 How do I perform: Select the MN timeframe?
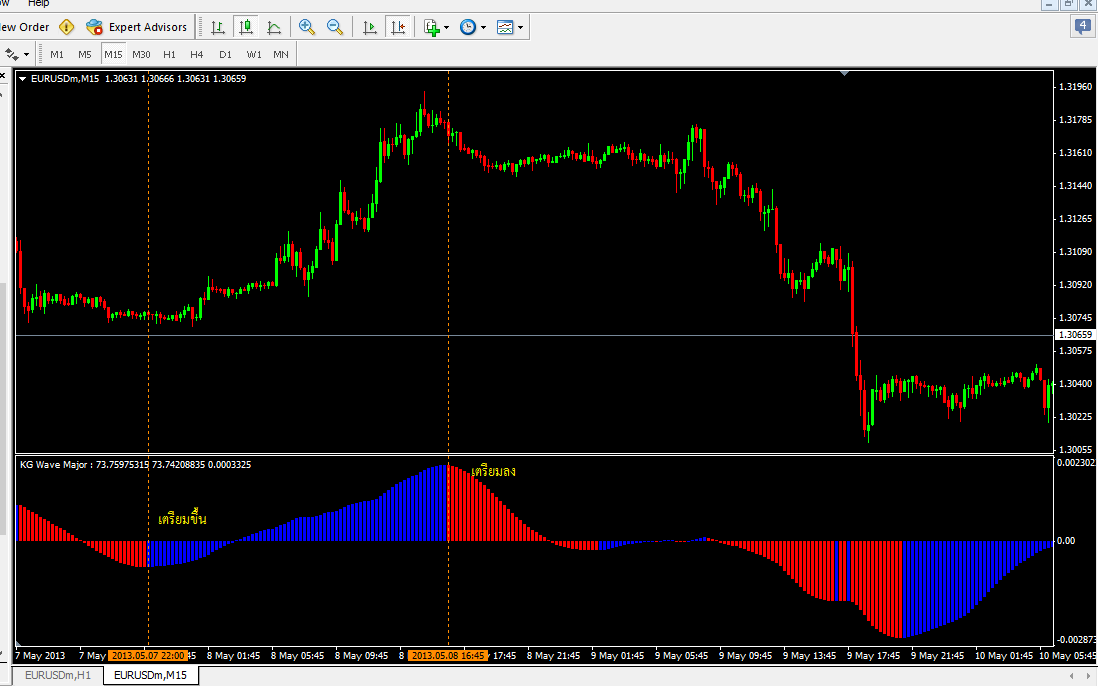pos(281,55)
